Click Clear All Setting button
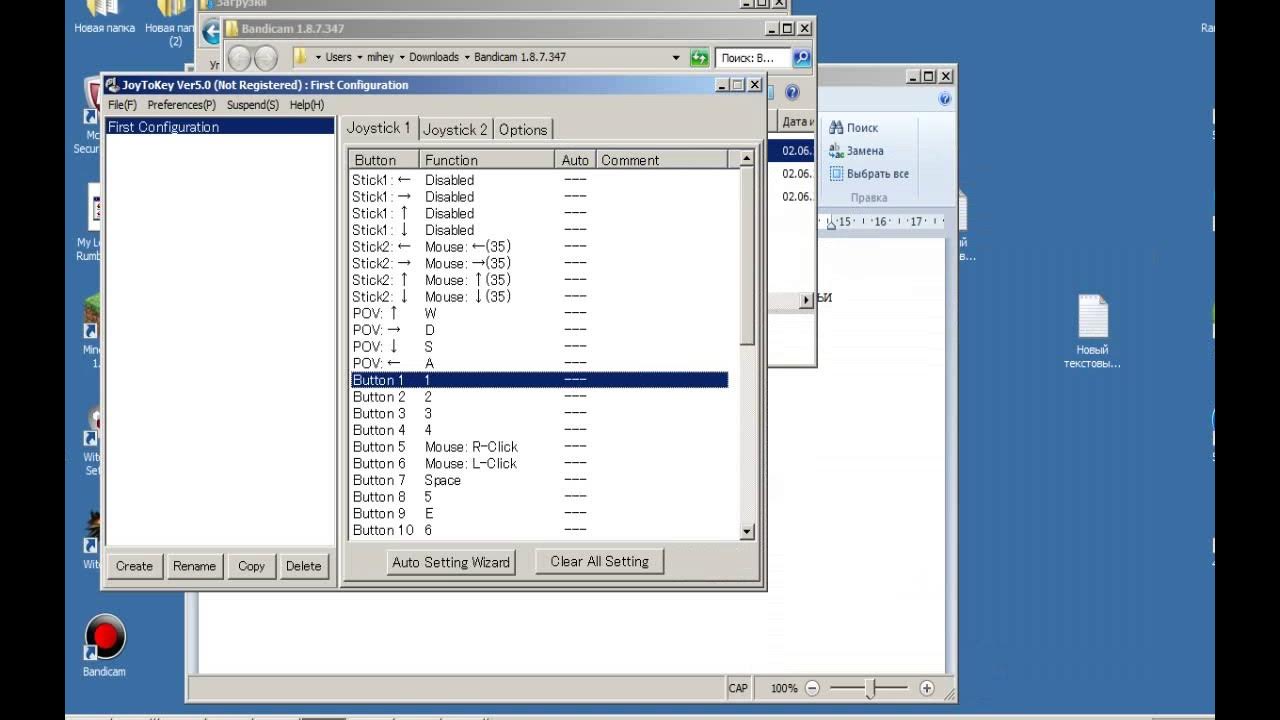The width and height of the screenshot is (1280, 720). pos(599,561)
